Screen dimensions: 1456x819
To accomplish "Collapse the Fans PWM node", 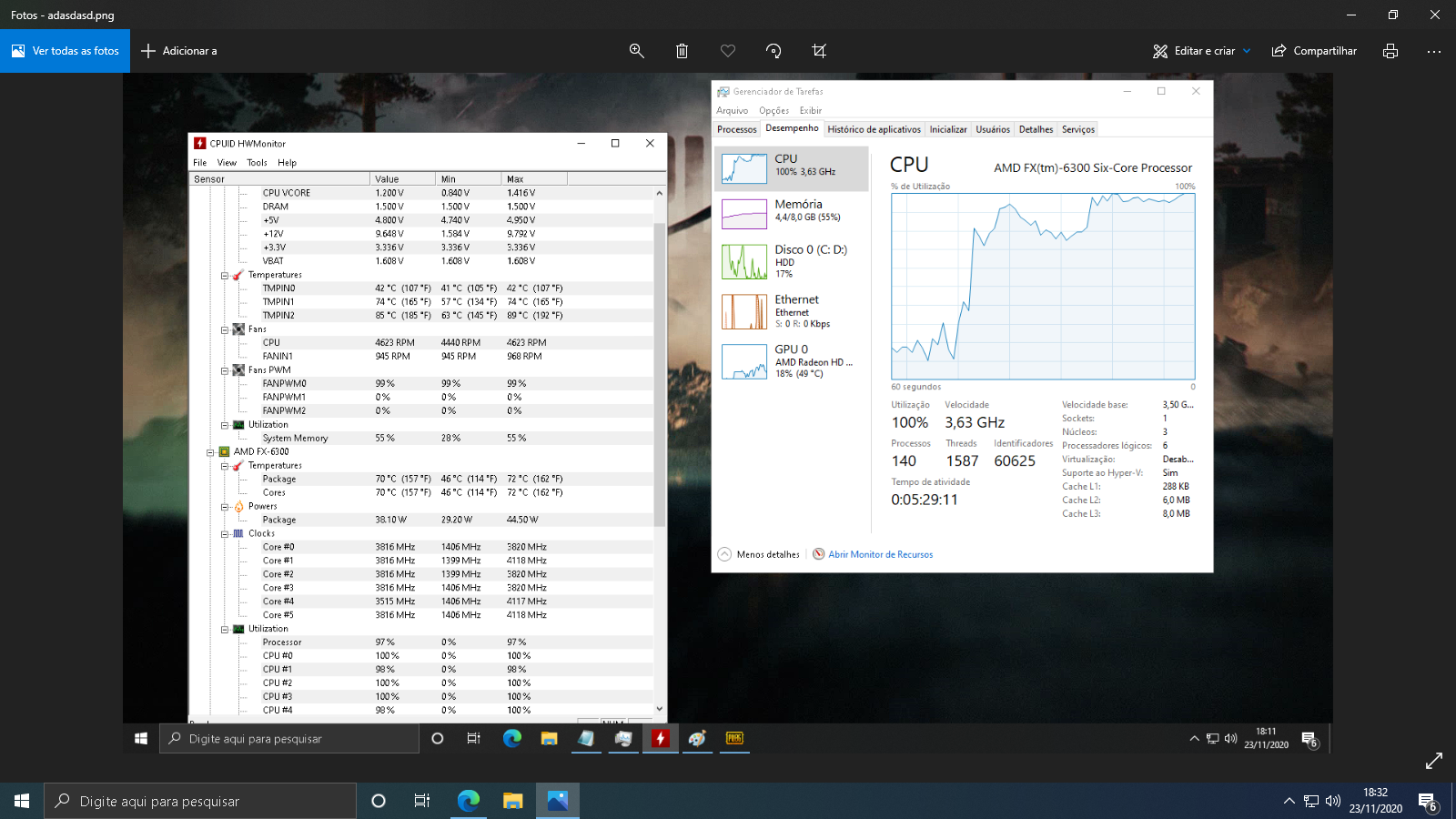I will tap(224, 370).
